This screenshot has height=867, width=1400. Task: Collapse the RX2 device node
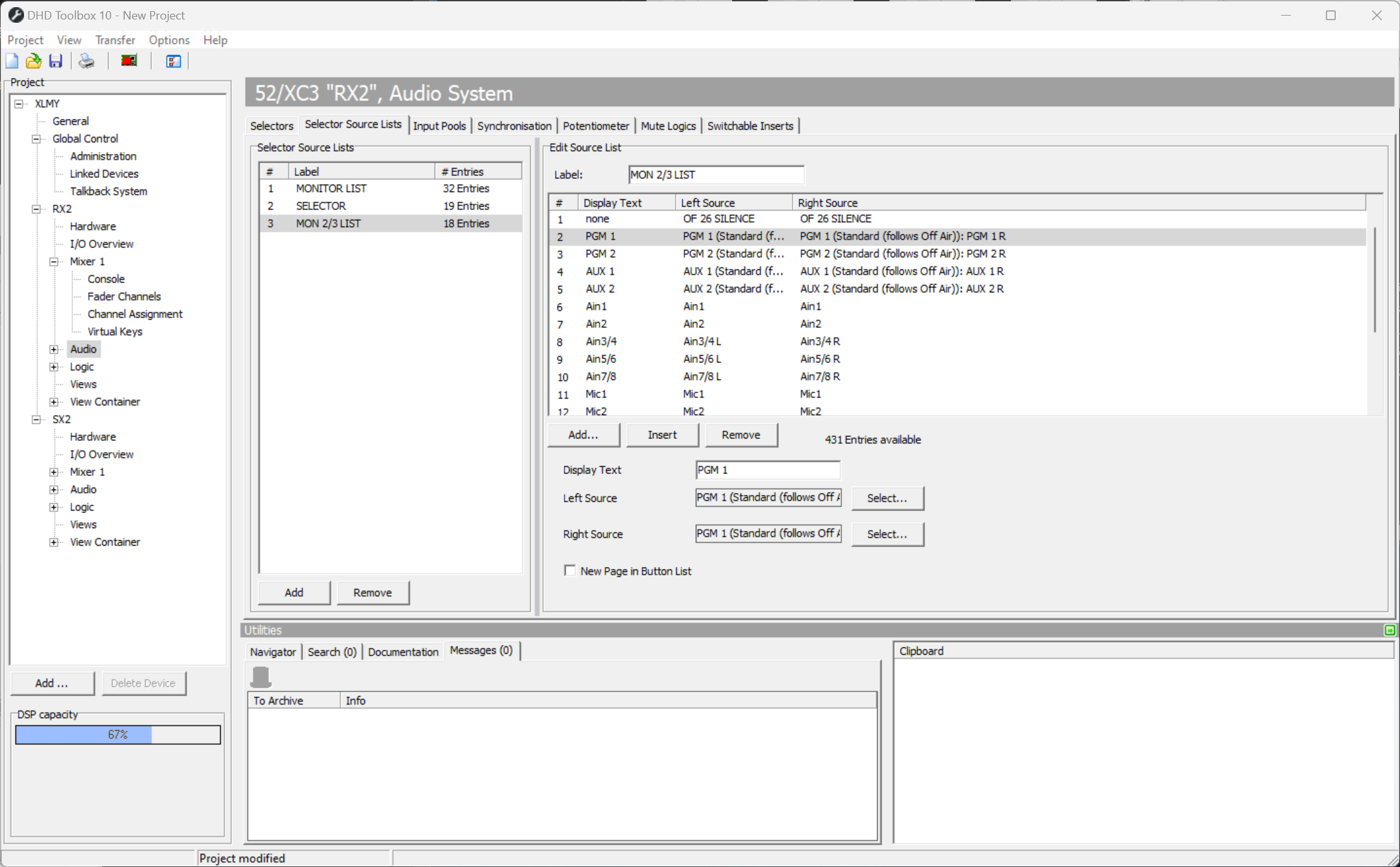click(x=36, y=208)
